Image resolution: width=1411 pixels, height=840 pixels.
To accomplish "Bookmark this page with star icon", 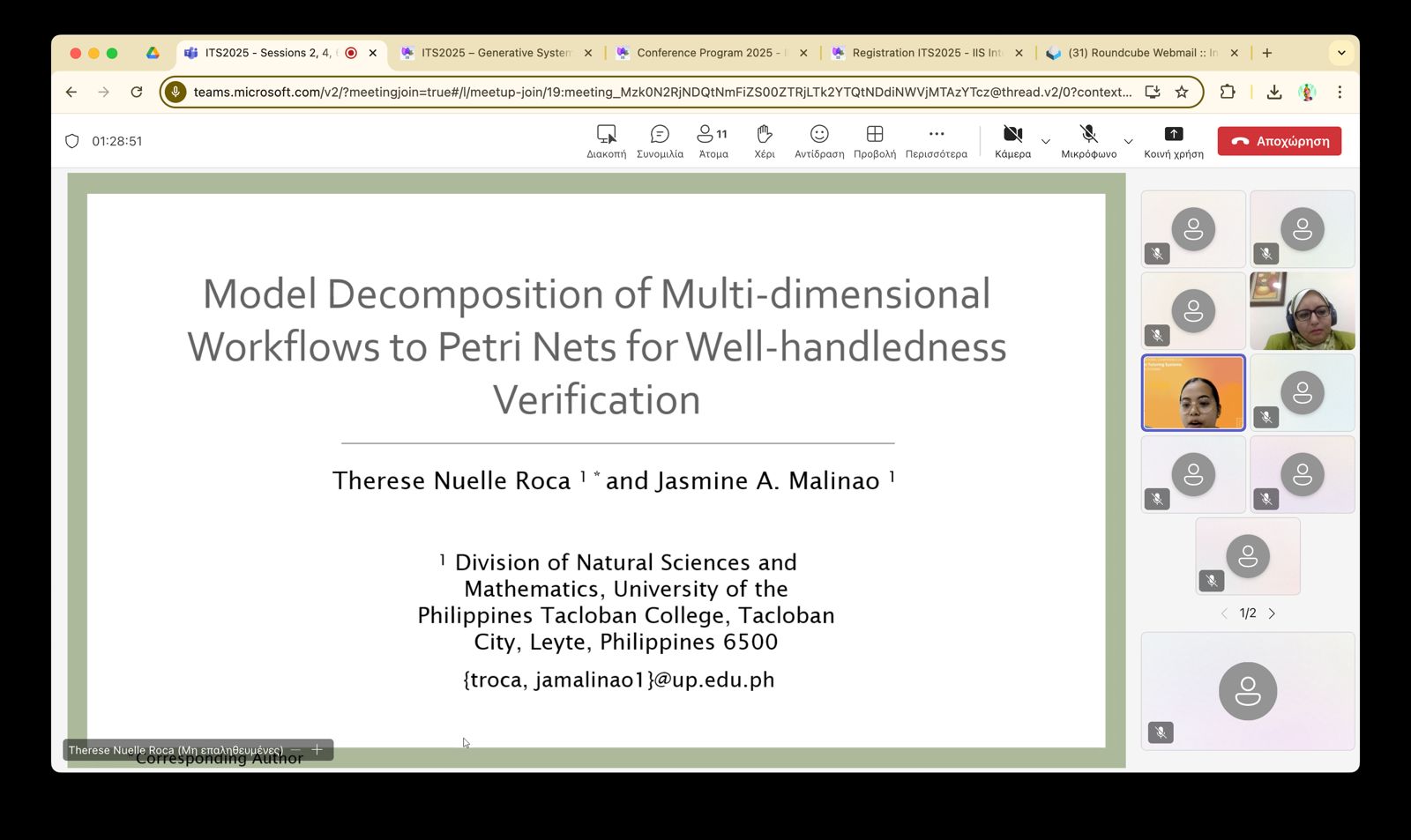I will 1182,92.
